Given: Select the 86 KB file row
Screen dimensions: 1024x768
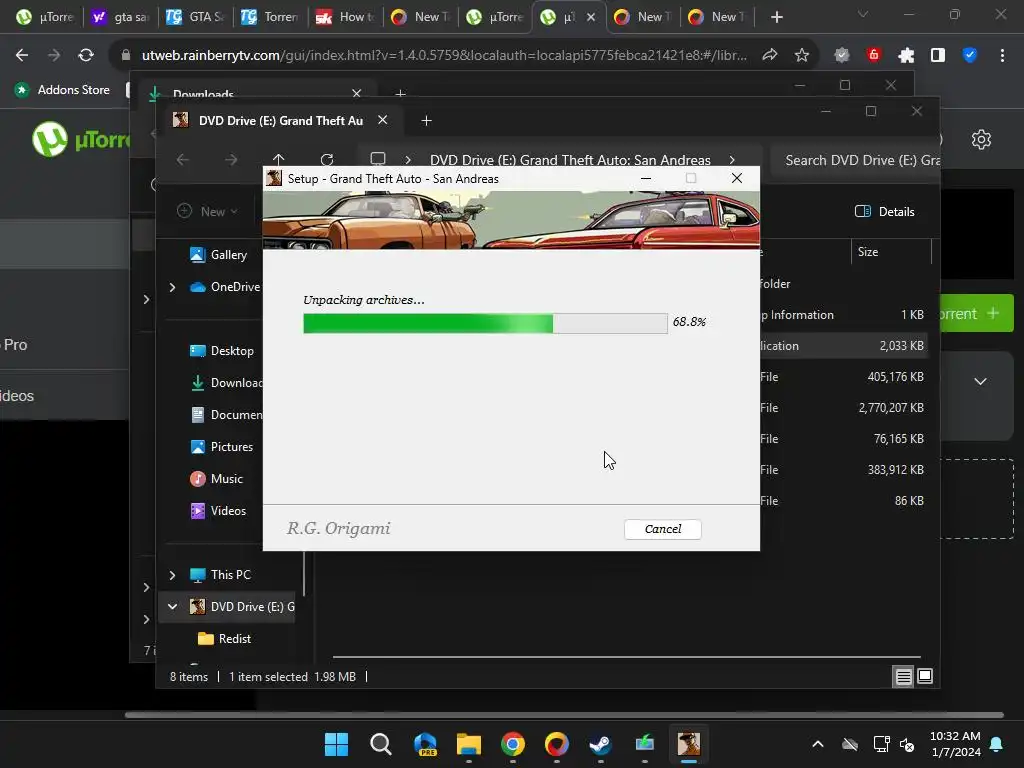Looking at the screenshot, I should click(x=842, y=501).
